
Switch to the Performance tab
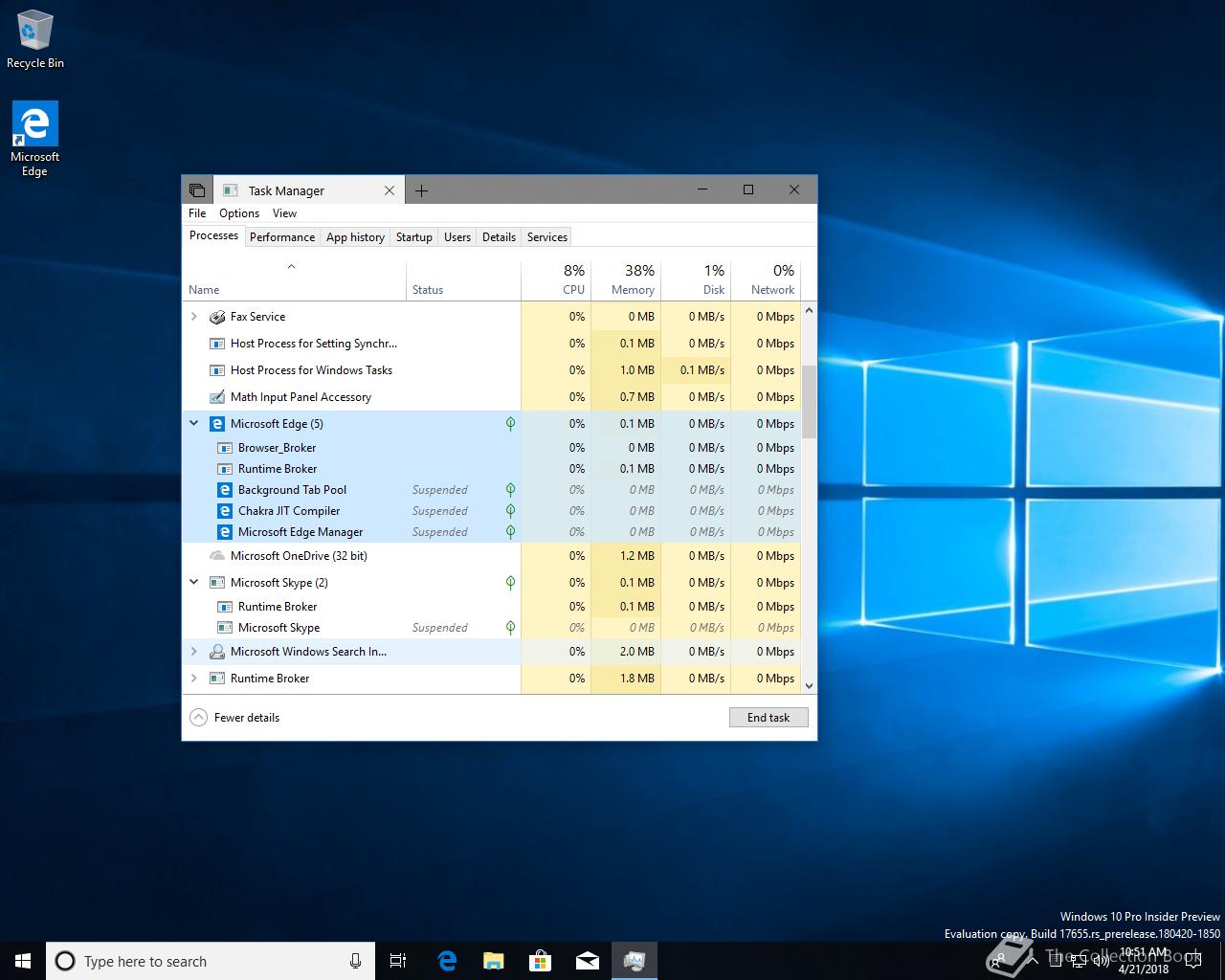[x=282, y=237]
